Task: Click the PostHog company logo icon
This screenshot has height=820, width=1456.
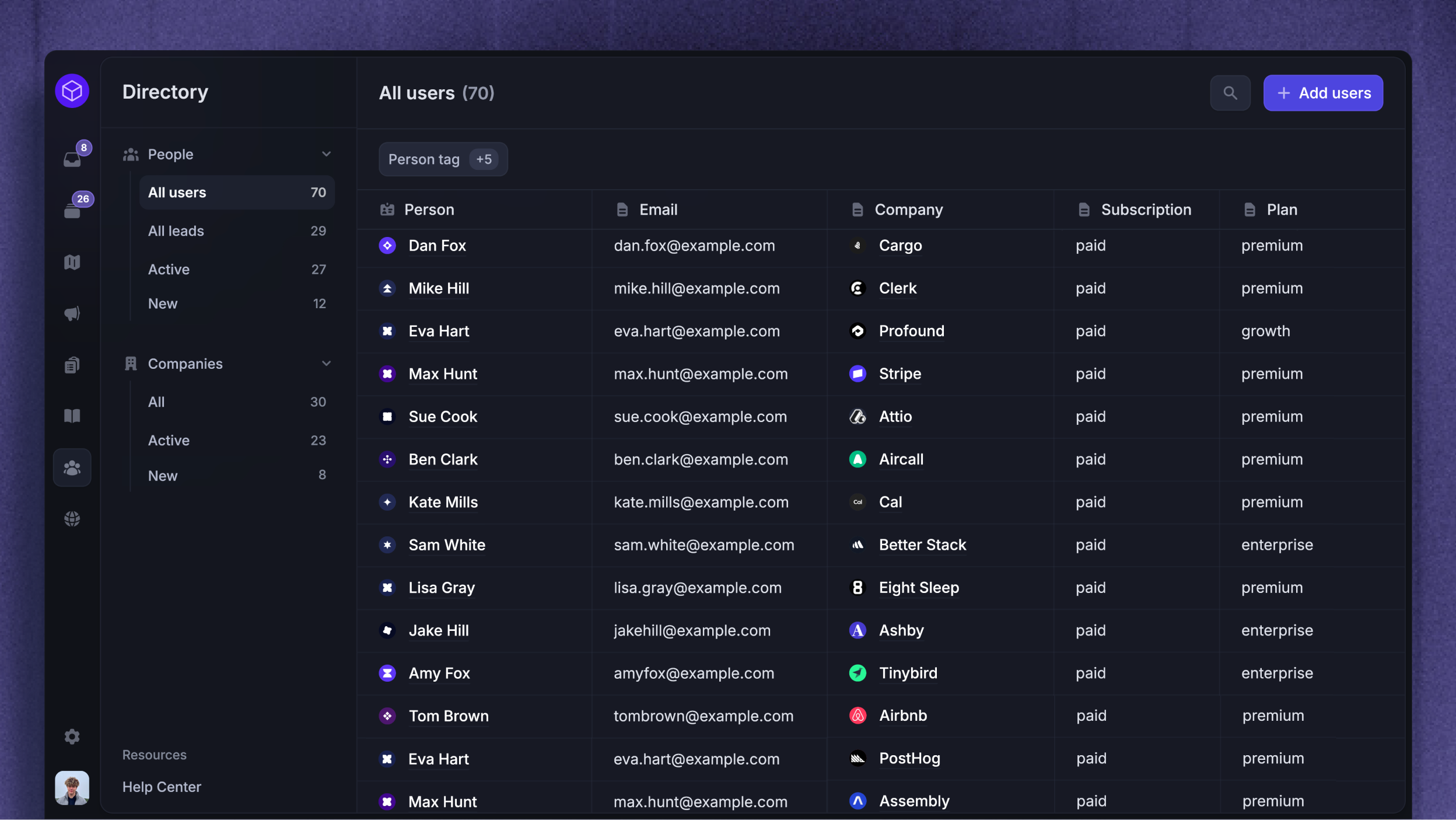Action: (x=857, y=758)
